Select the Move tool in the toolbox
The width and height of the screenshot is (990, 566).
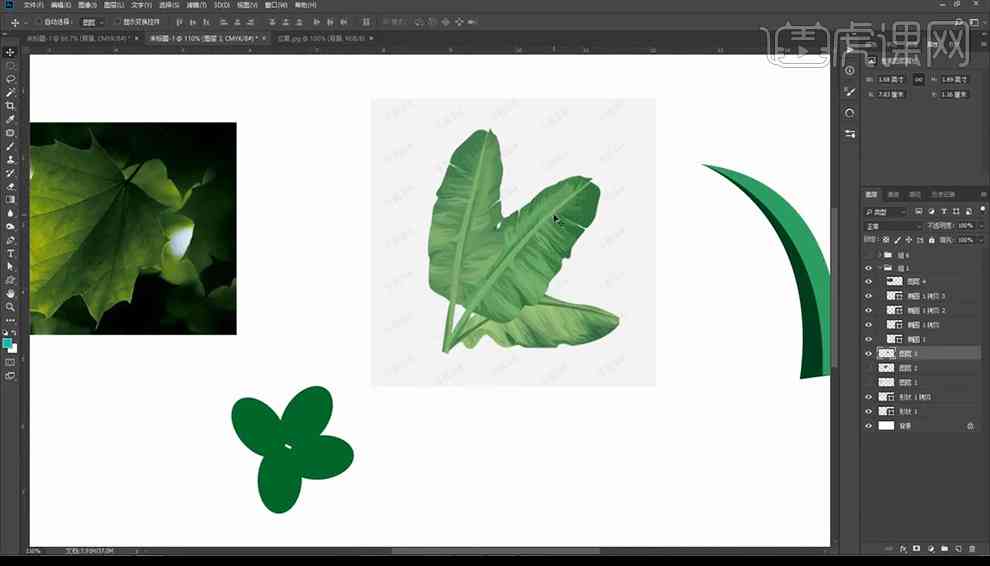click(x=10, y=52)
